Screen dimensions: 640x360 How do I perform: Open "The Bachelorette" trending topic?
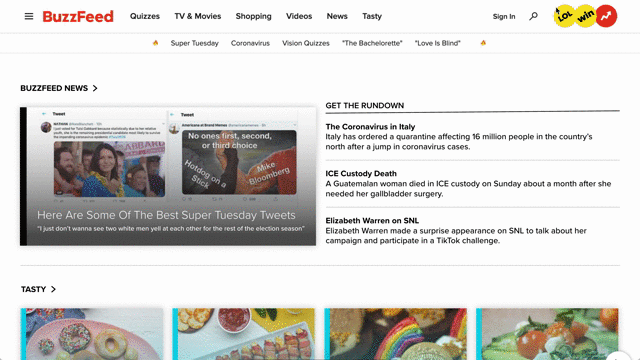(x=372, y=43)
